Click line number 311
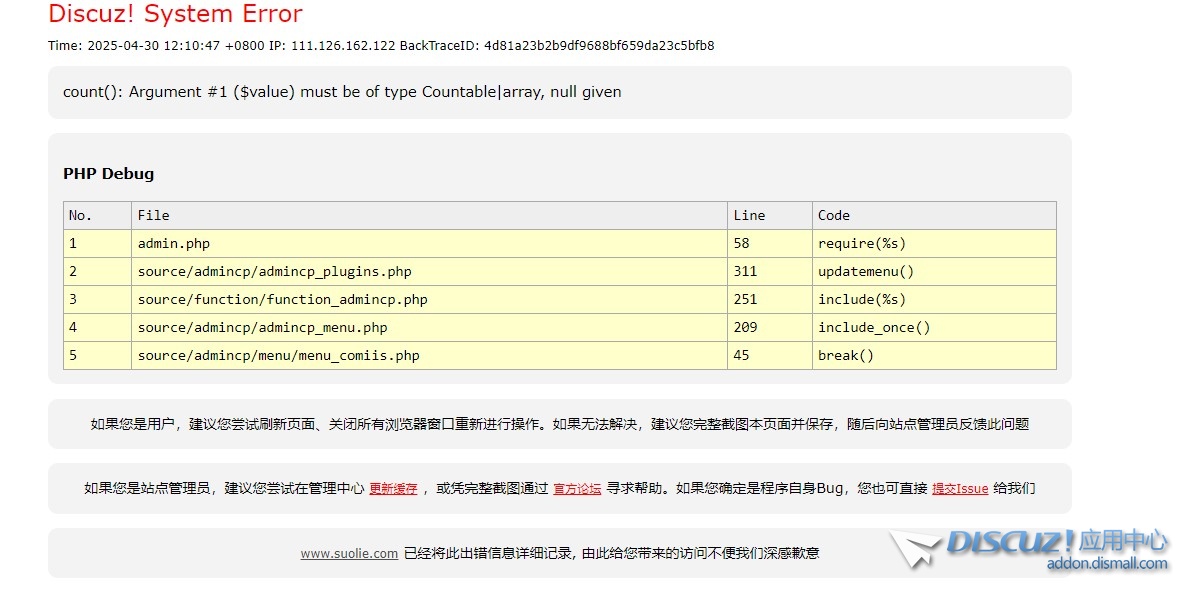This screenshot has height=589, width=1186. click(770, 271)
